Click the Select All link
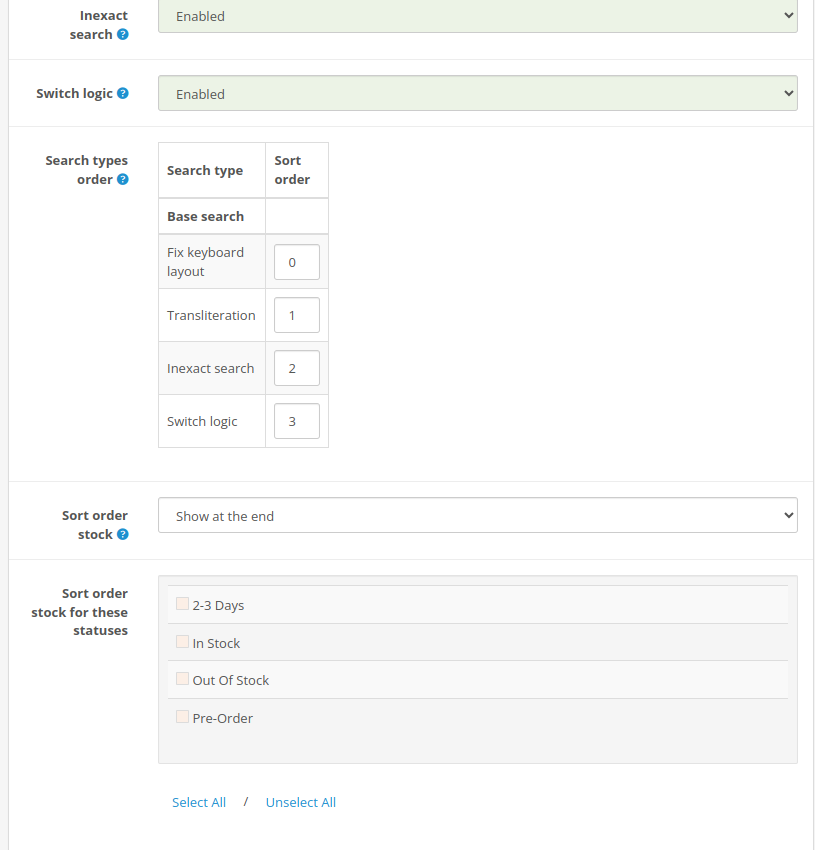The image size is (815, 850). pos(199,802)
